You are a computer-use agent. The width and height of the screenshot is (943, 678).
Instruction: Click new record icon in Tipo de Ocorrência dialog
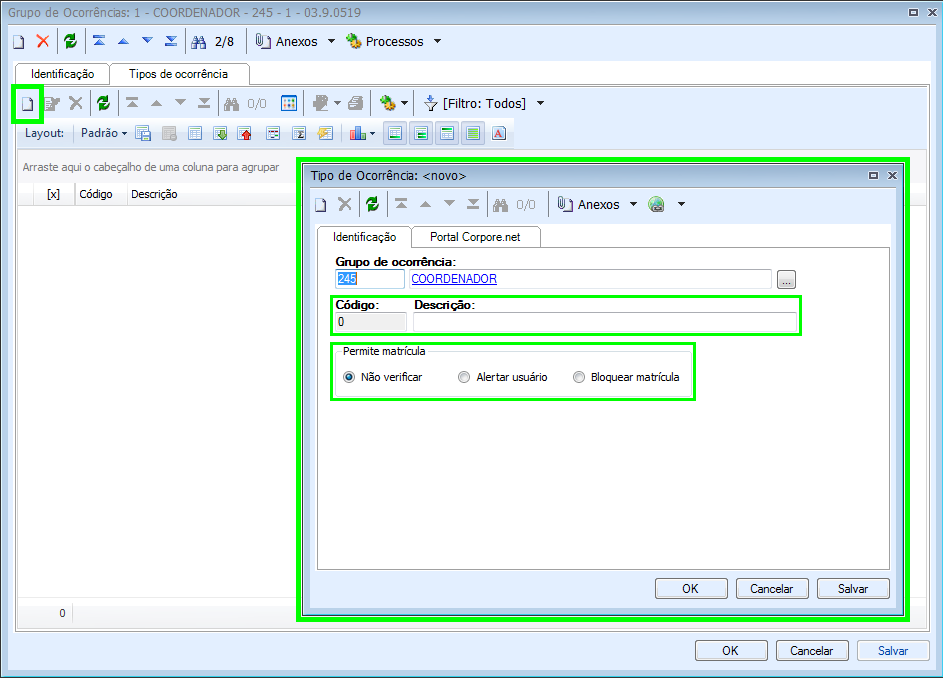click(321, 205)
